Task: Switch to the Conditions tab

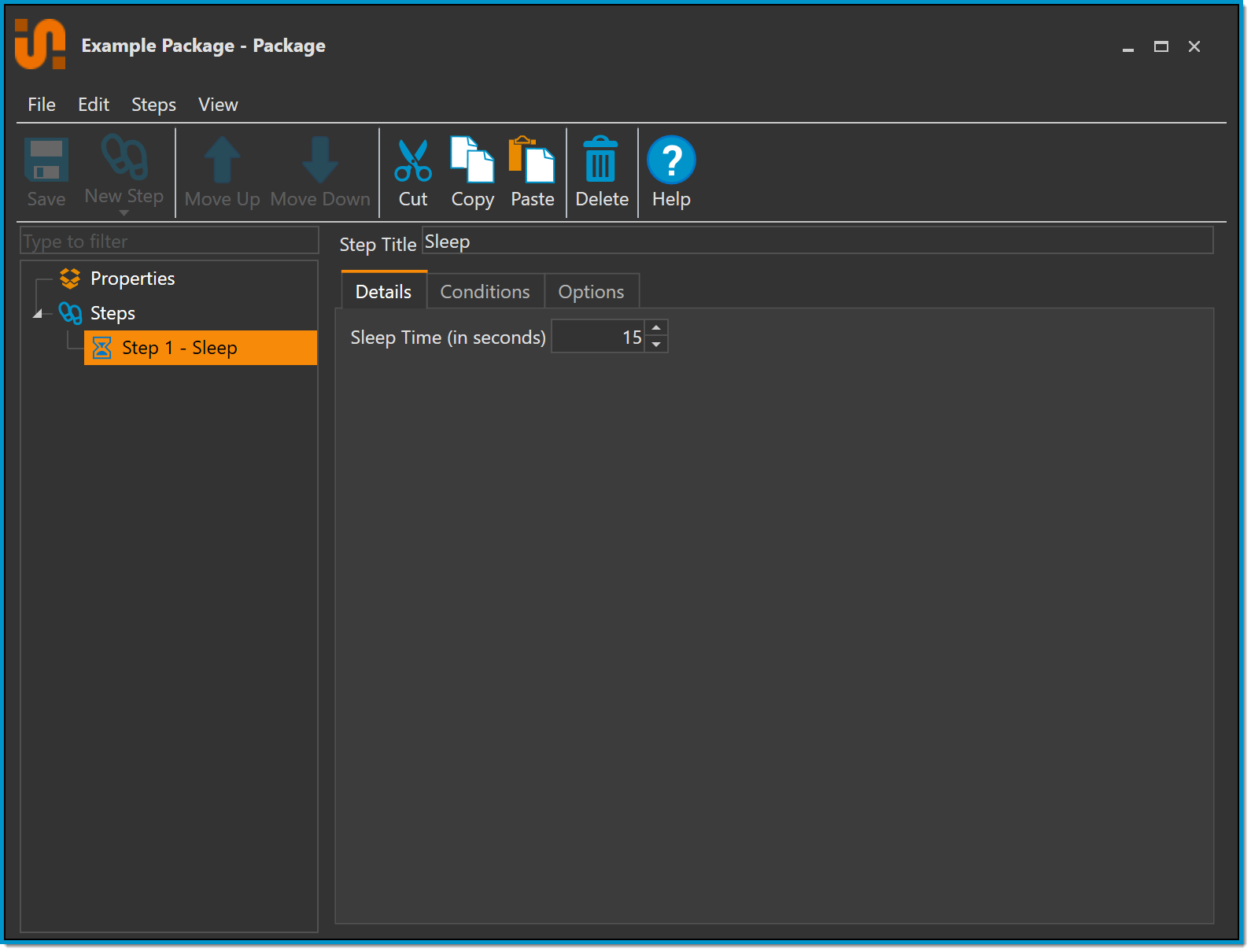Action: point(485,291)
